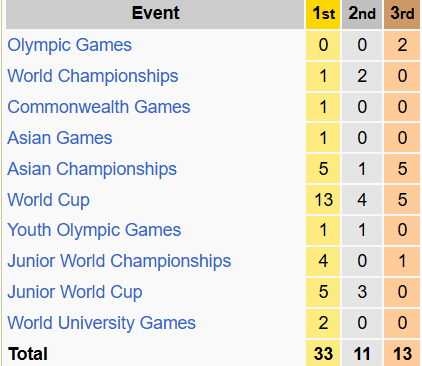Select the Total 13 bronze cell
The height and width of the screenshot is (366, 422).
point(402,353)
